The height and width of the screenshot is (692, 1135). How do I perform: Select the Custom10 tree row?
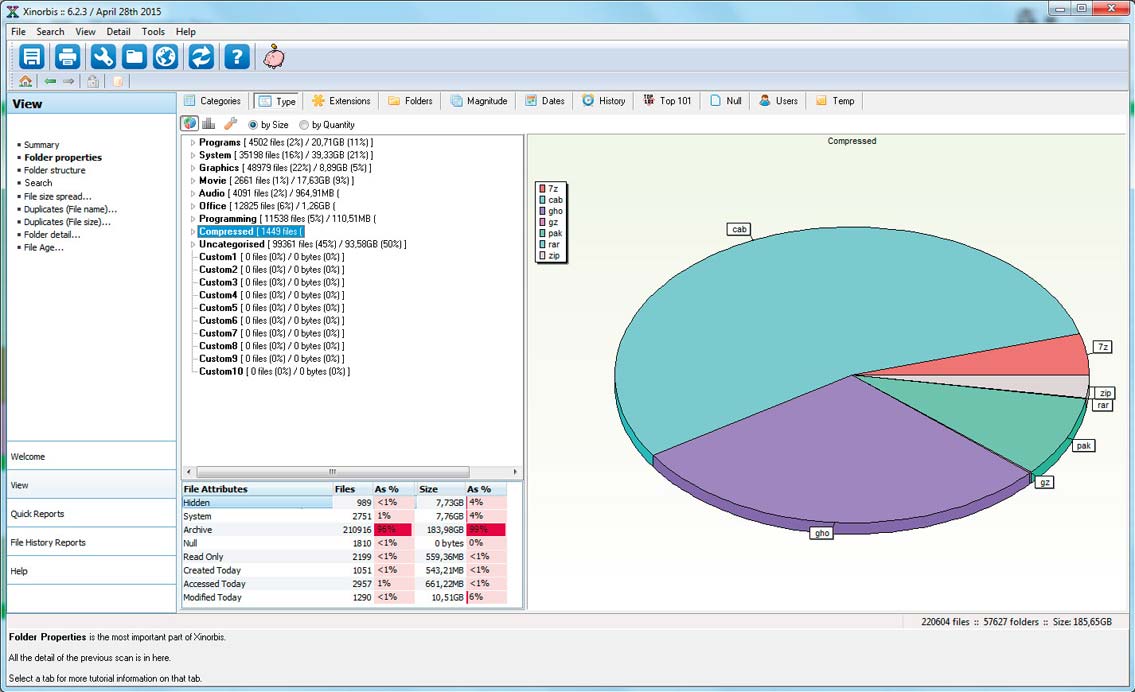(274, 371)
